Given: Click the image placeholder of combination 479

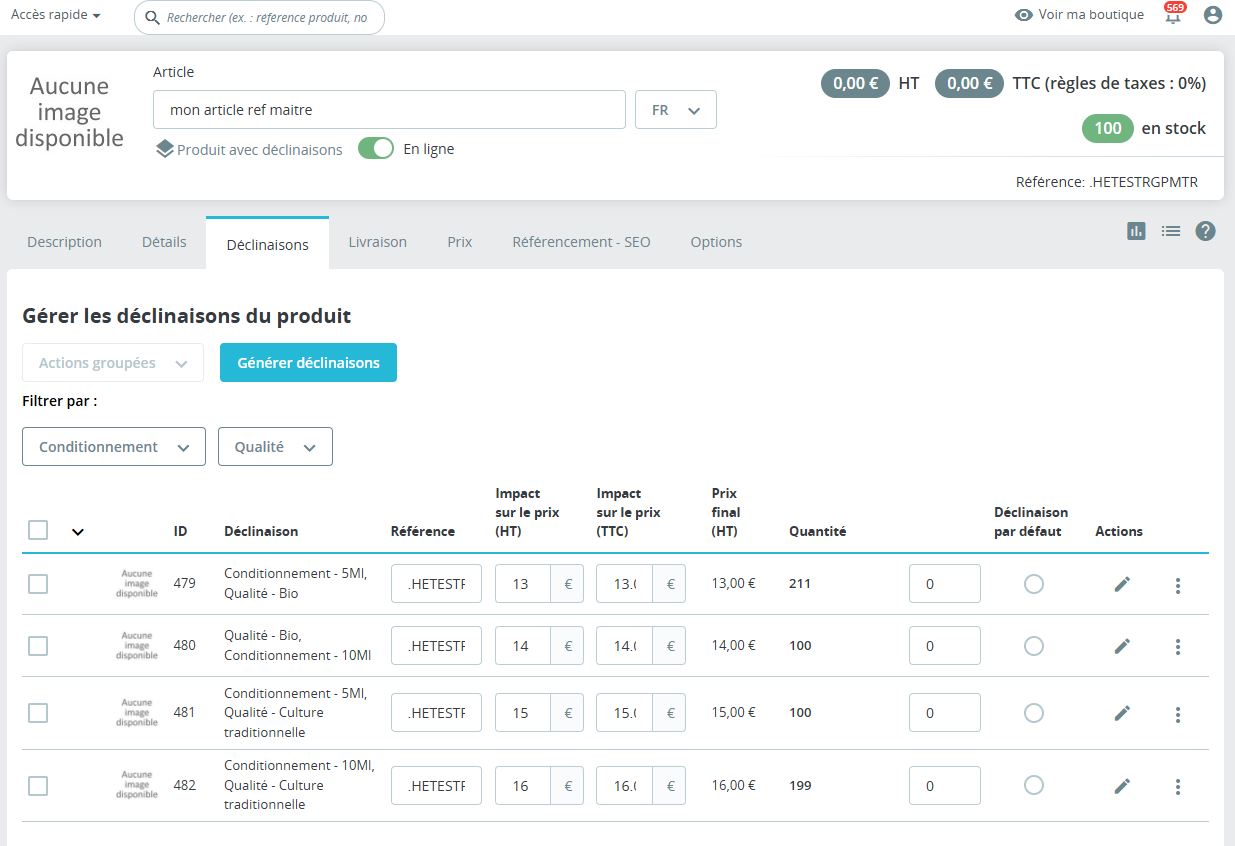Looking at the screenshot, I should click(x=137, y=584).
